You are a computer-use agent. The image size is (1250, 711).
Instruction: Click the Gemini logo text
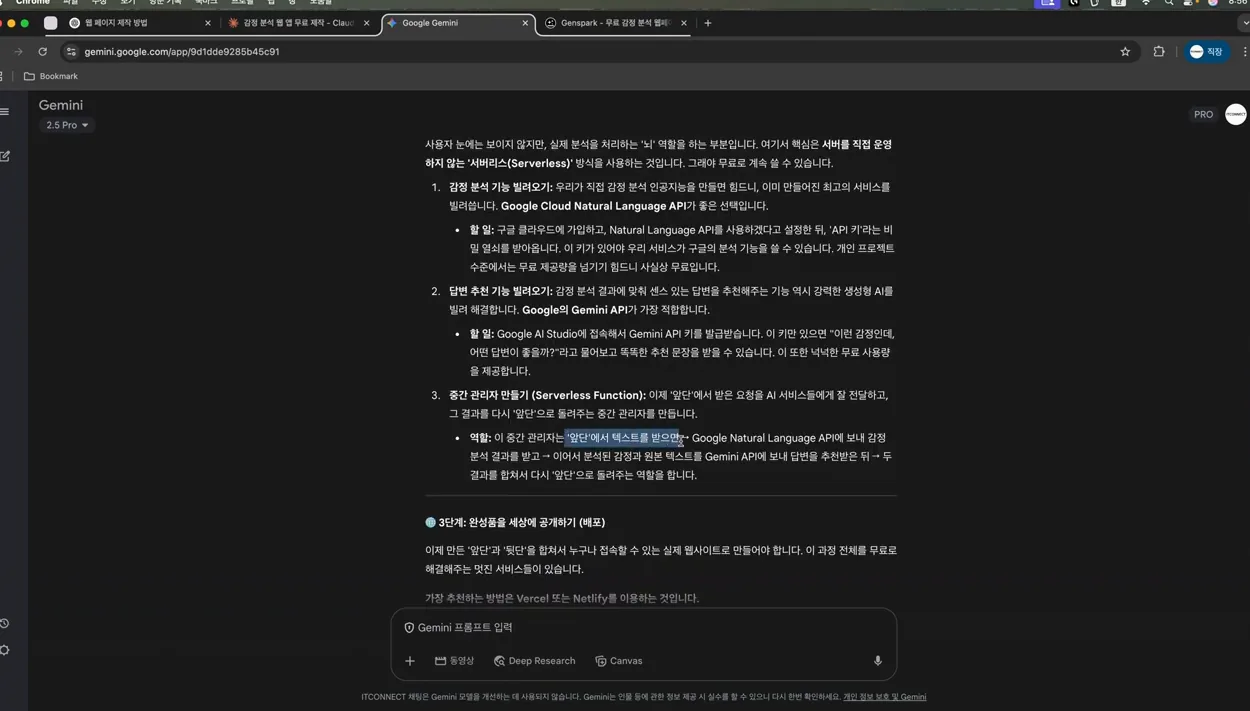(x=61, y=105)
